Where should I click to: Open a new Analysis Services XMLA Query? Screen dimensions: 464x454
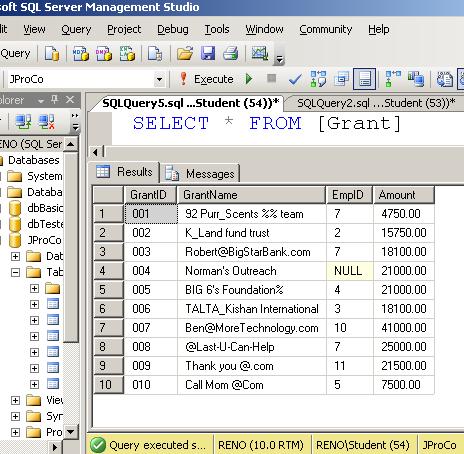[127, 54]
